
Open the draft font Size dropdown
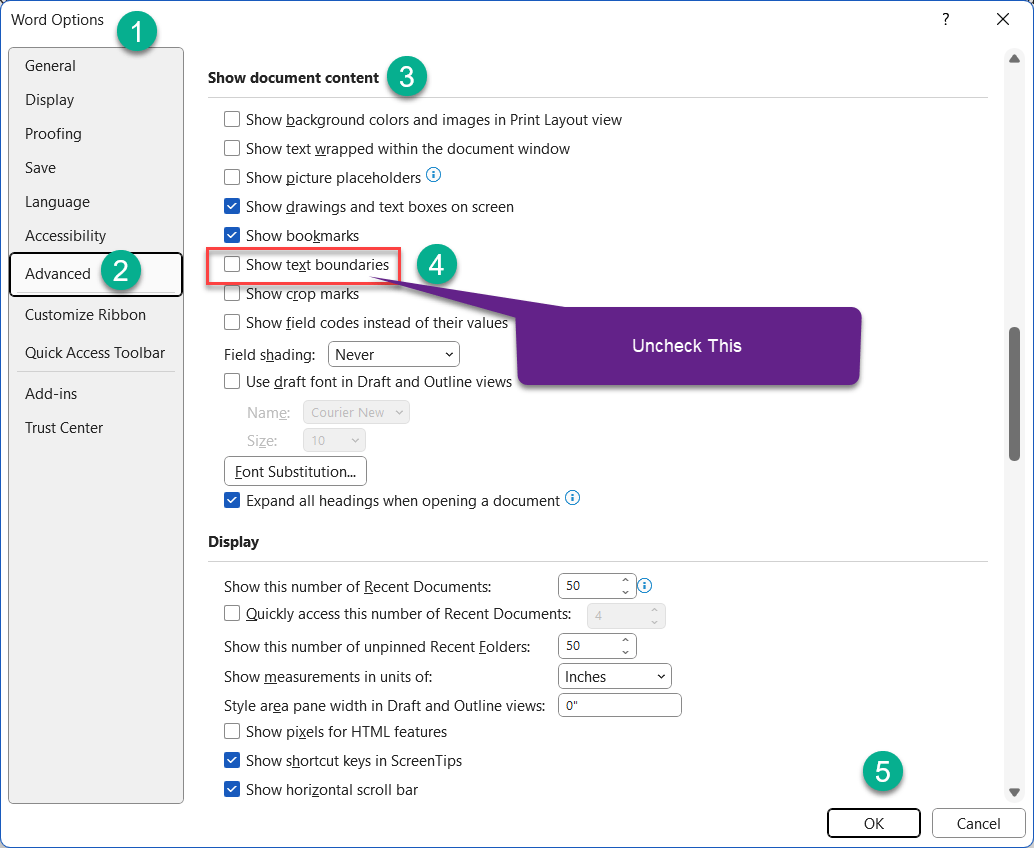(334, 440)
